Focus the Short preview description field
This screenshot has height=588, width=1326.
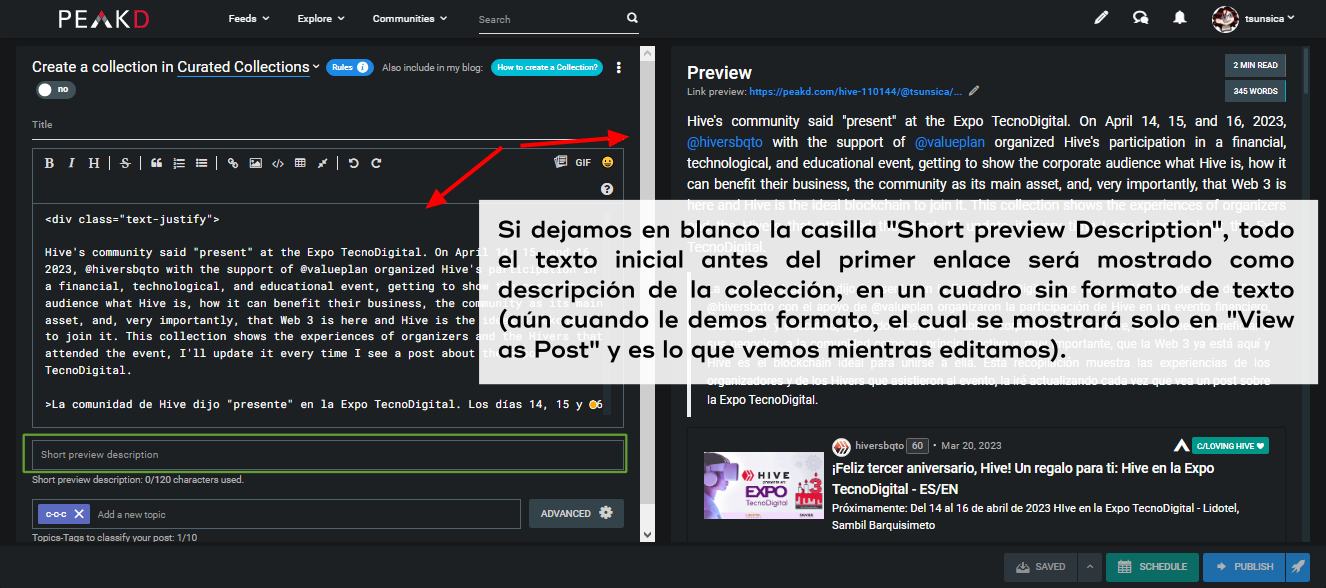328,454
